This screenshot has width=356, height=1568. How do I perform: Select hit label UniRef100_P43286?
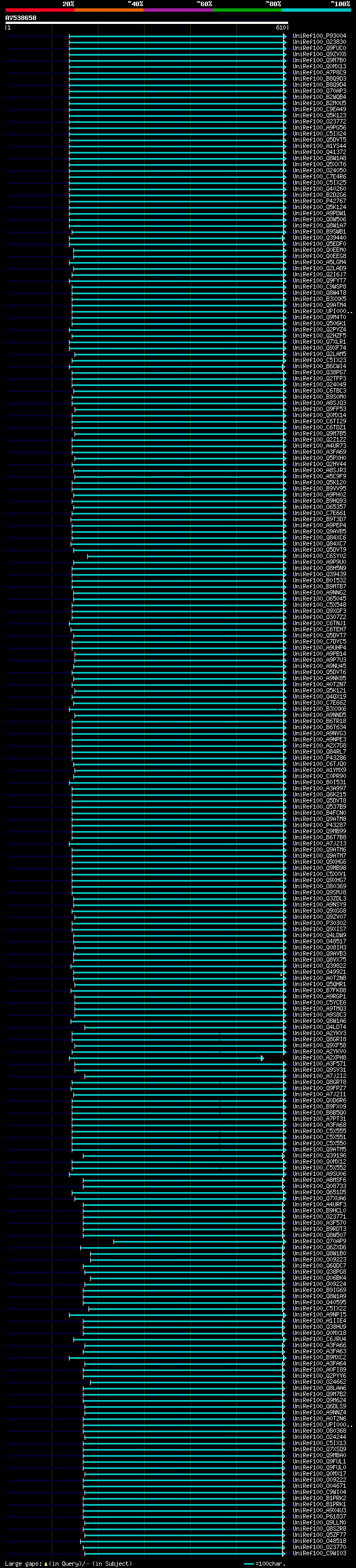[319, 758]
